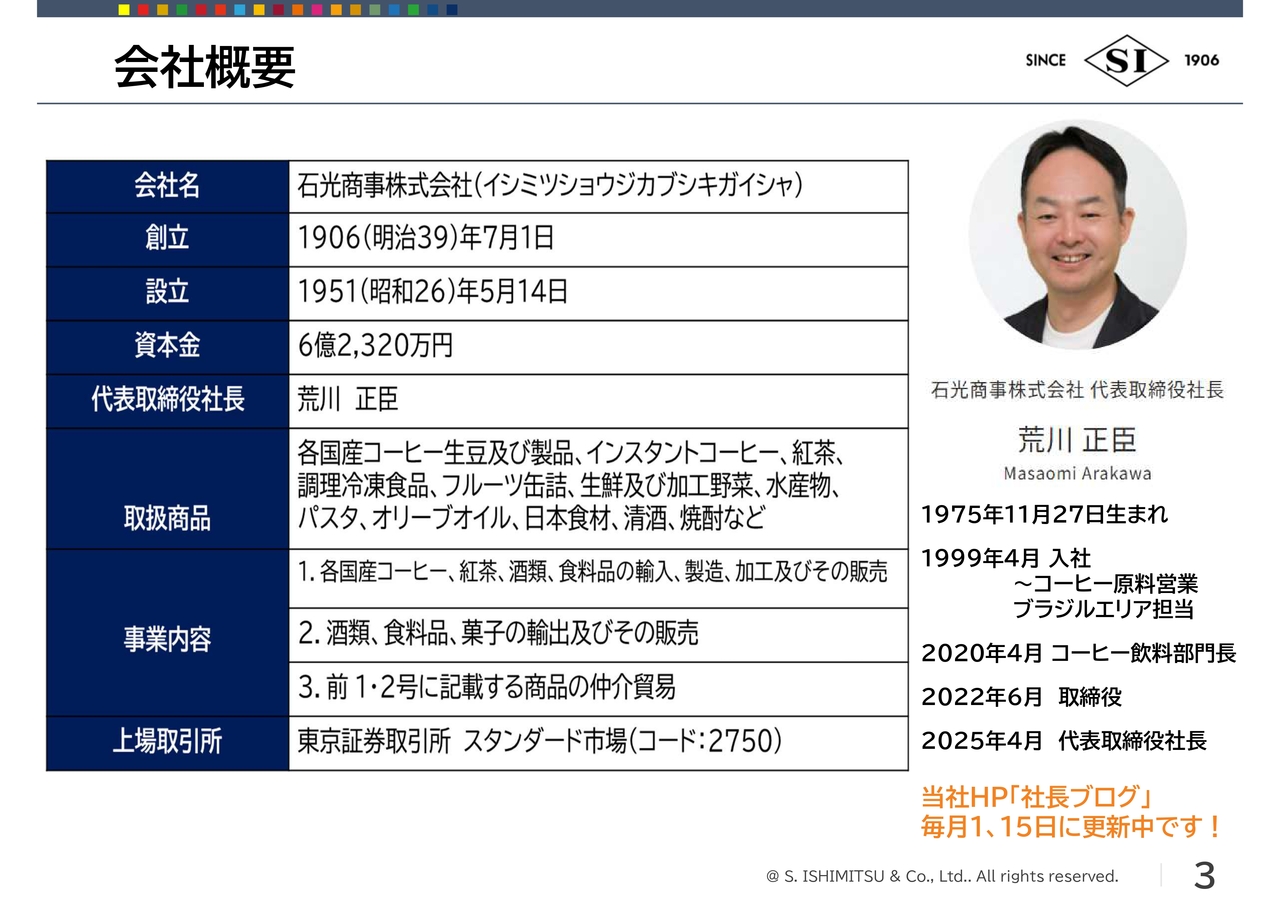Click business item 3 about 仲介貿易
The height and width of the screenshot is (905, 1280).
tap(487, 687)
